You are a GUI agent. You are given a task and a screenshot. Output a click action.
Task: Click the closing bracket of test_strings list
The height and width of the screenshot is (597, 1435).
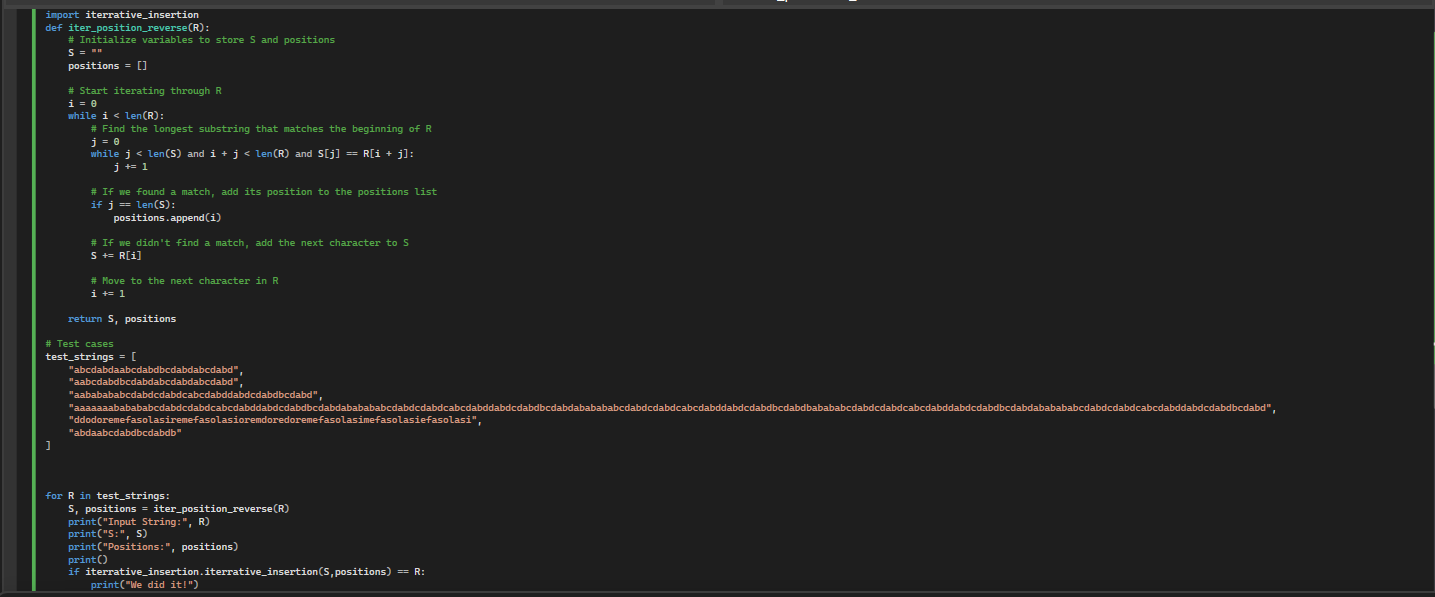click(x=46, y=444)
